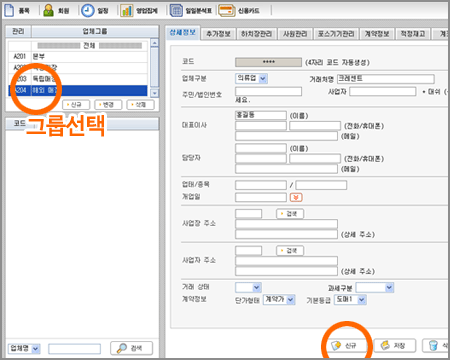Click 신규 under the 업체그룹 list
Viewport: 450px width, 360px height.
(x=76, y=105)
